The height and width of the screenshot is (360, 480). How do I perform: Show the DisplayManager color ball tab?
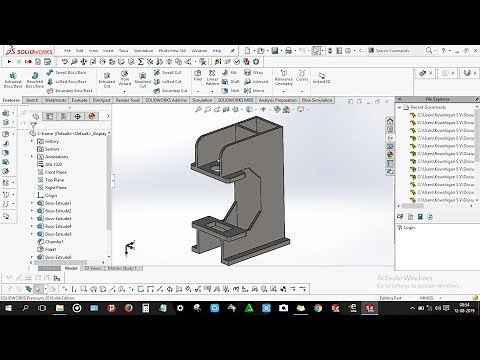click(92, 116)
